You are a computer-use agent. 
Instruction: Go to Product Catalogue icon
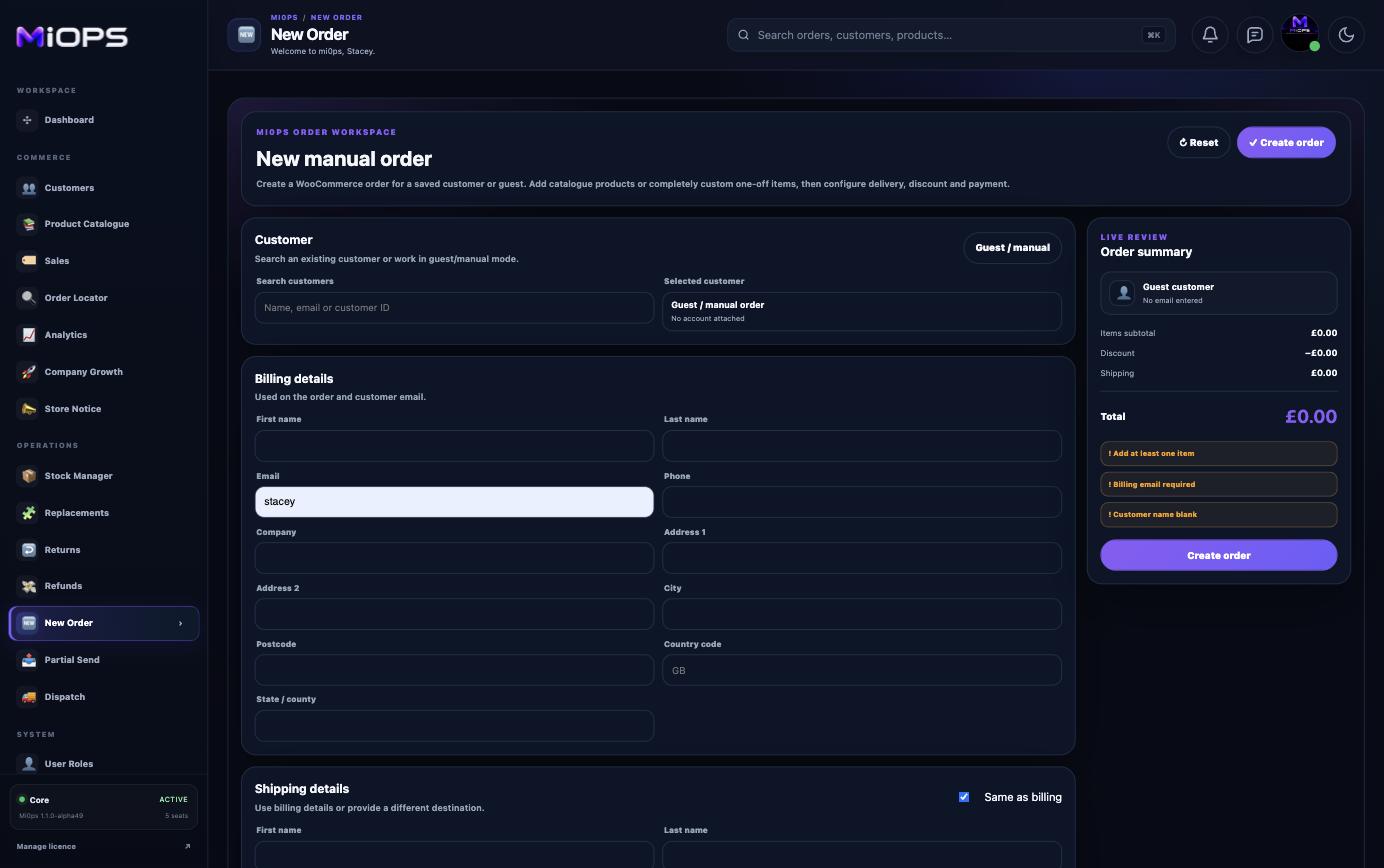click(28, 224)
